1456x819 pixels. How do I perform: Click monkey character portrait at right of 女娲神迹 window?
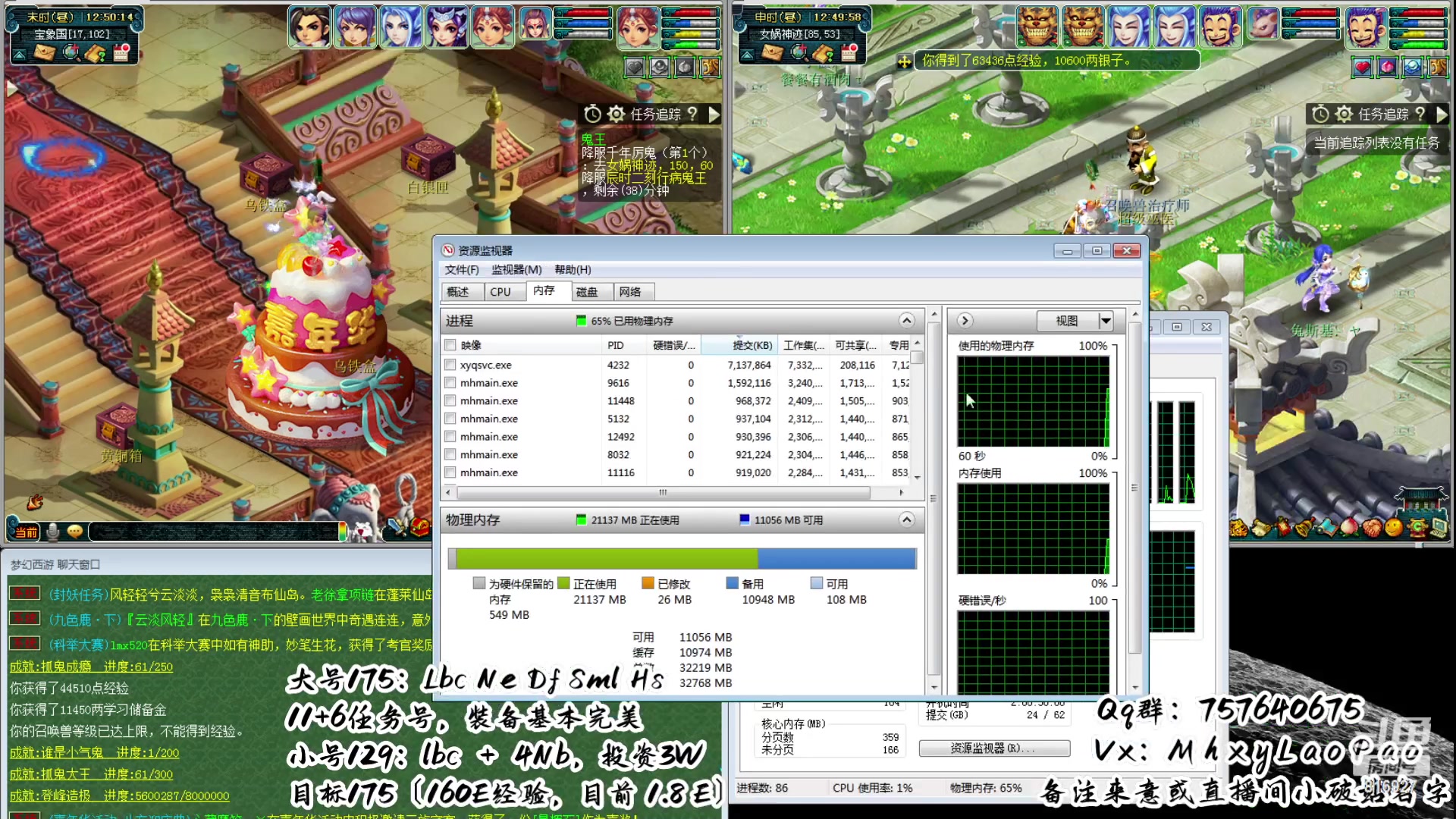click(x=1366, y=28)
